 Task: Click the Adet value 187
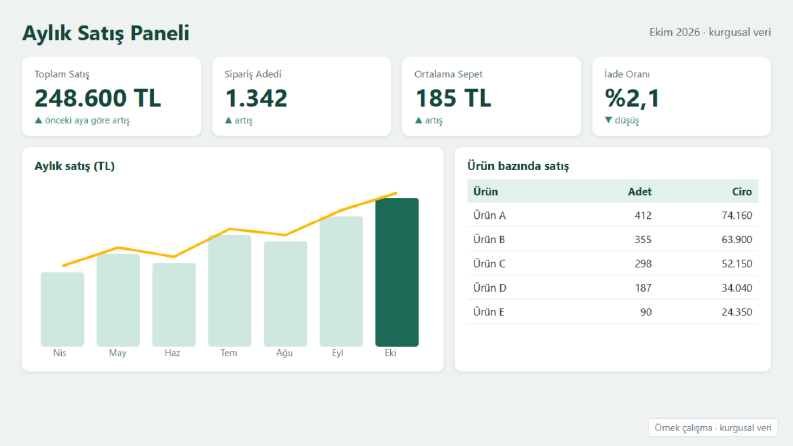click(643, 288)
